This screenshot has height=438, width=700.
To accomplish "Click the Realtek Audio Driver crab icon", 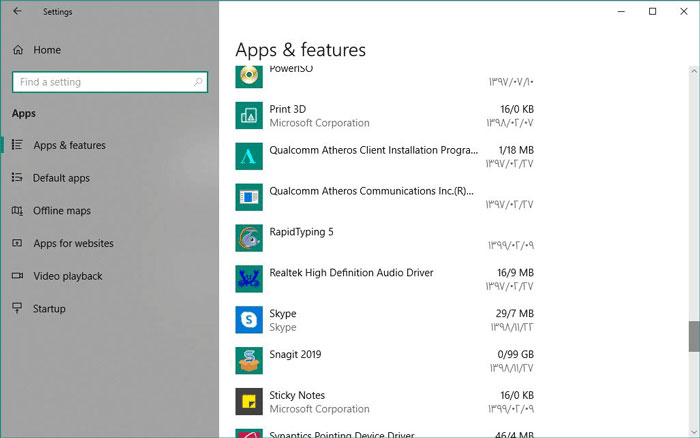I will point(249,279).
